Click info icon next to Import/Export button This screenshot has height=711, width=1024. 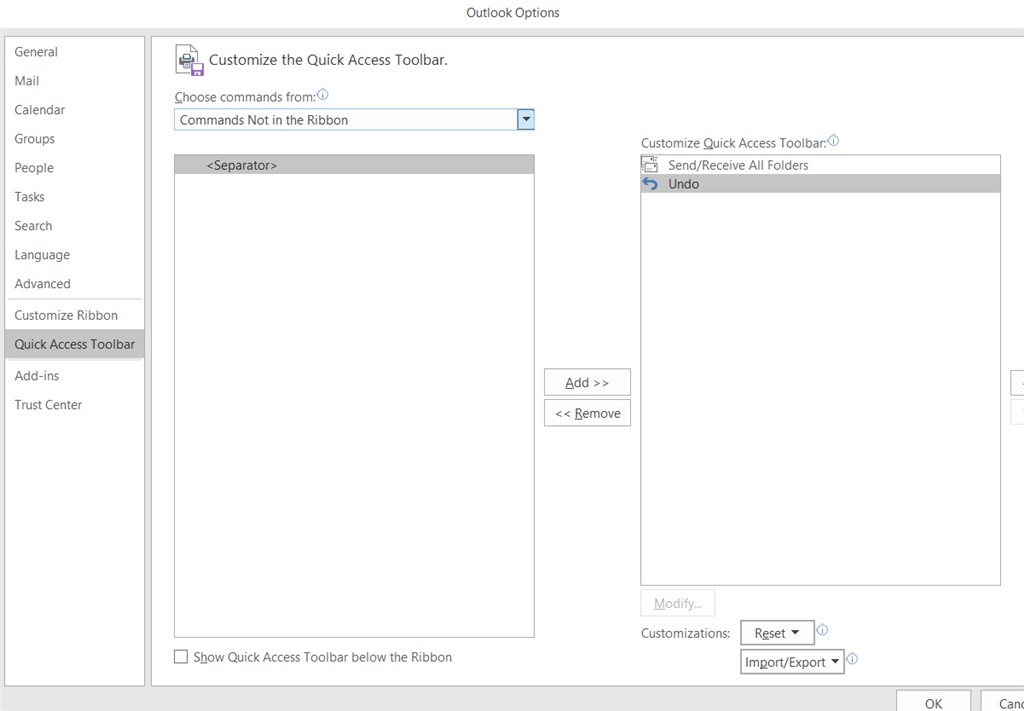click(852, 659)
